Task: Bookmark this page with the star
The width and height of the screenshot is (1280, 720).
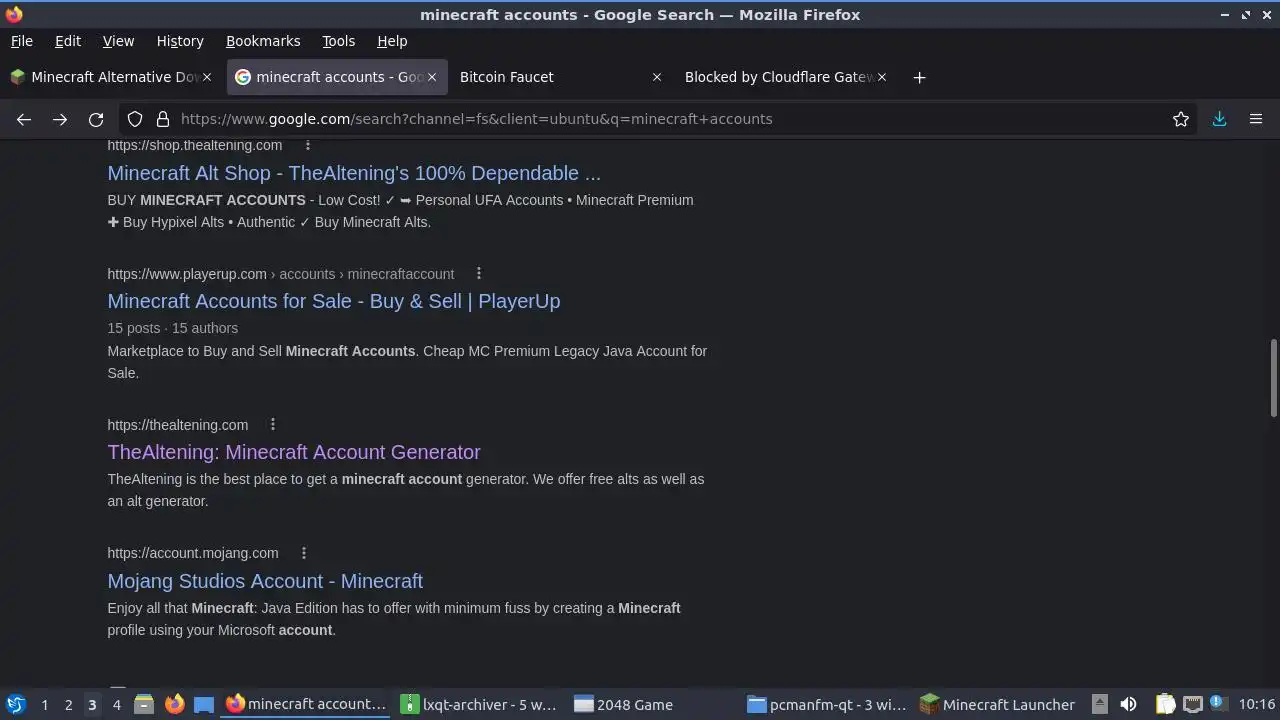Action: (1181, 119)
